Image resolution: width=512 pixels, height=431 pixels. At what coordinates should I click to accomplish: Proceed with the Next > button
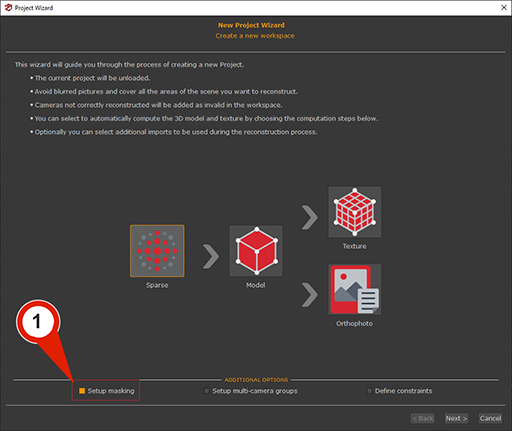(x=456, y=418)
